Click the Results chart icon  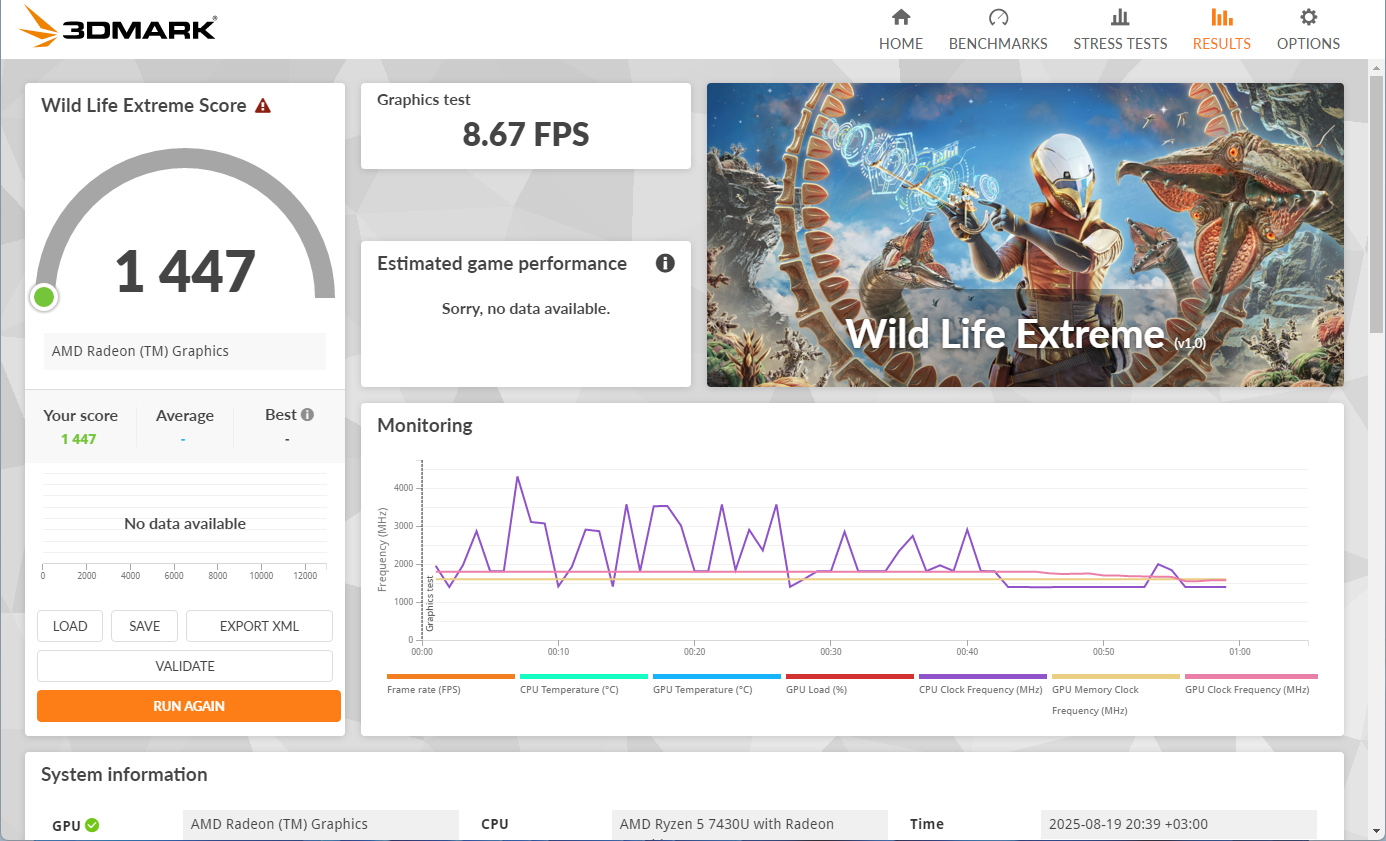(1221, 17)
